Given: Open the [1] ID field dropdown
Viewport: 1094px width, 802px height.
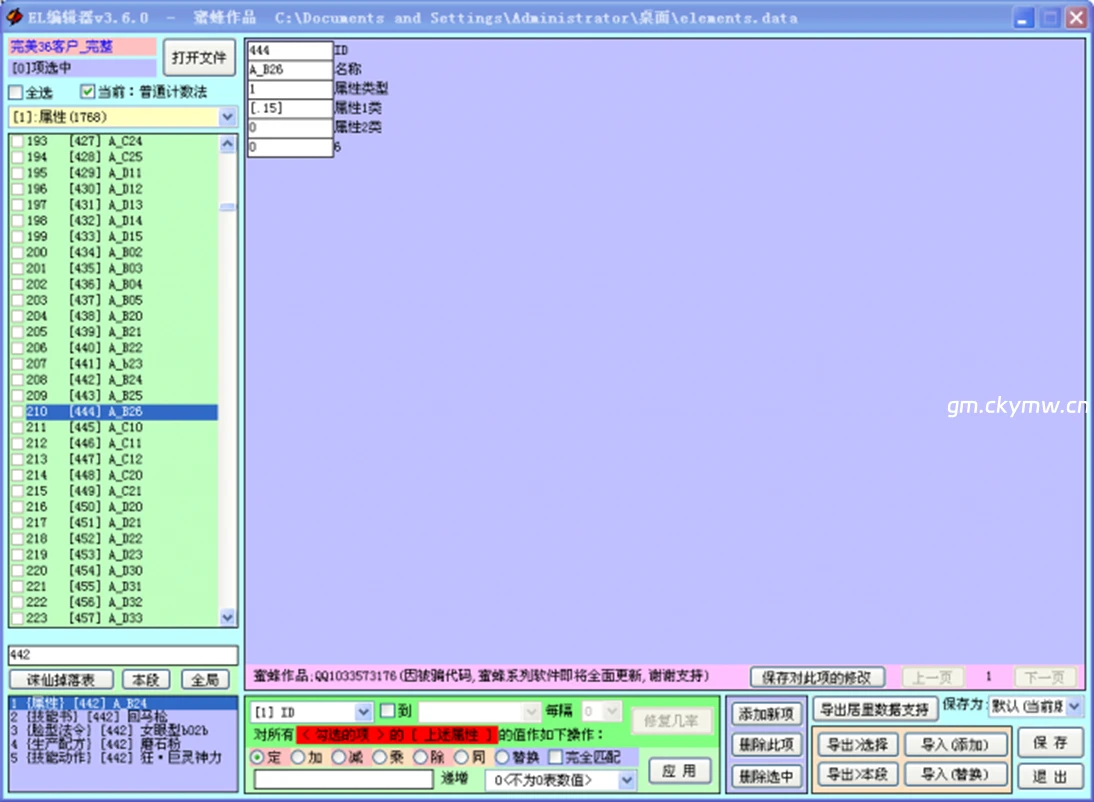Looking at the screenshot, I should [364, 712].
